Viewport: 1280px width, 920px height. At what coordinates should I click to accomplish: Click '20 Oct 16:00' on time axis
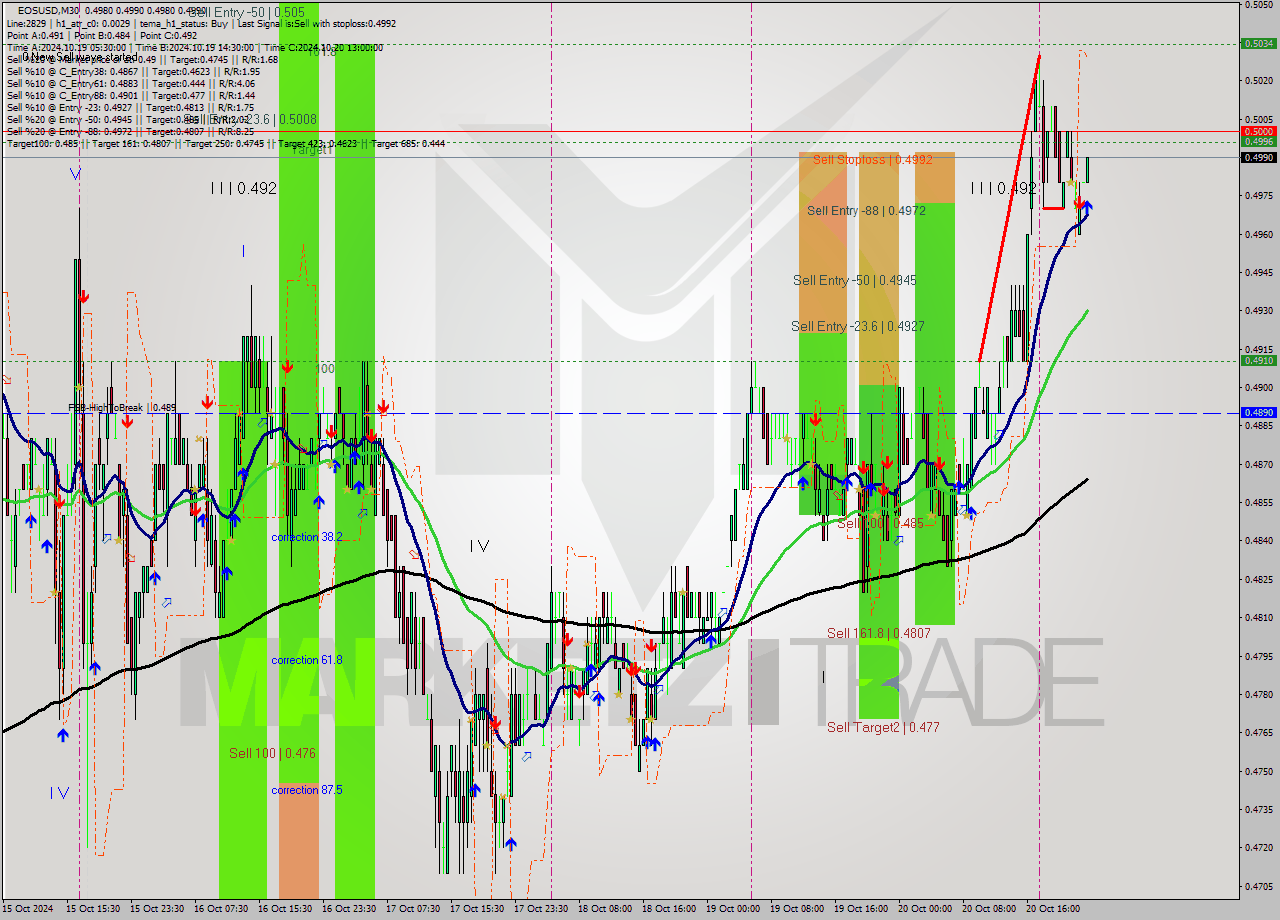1053,909
